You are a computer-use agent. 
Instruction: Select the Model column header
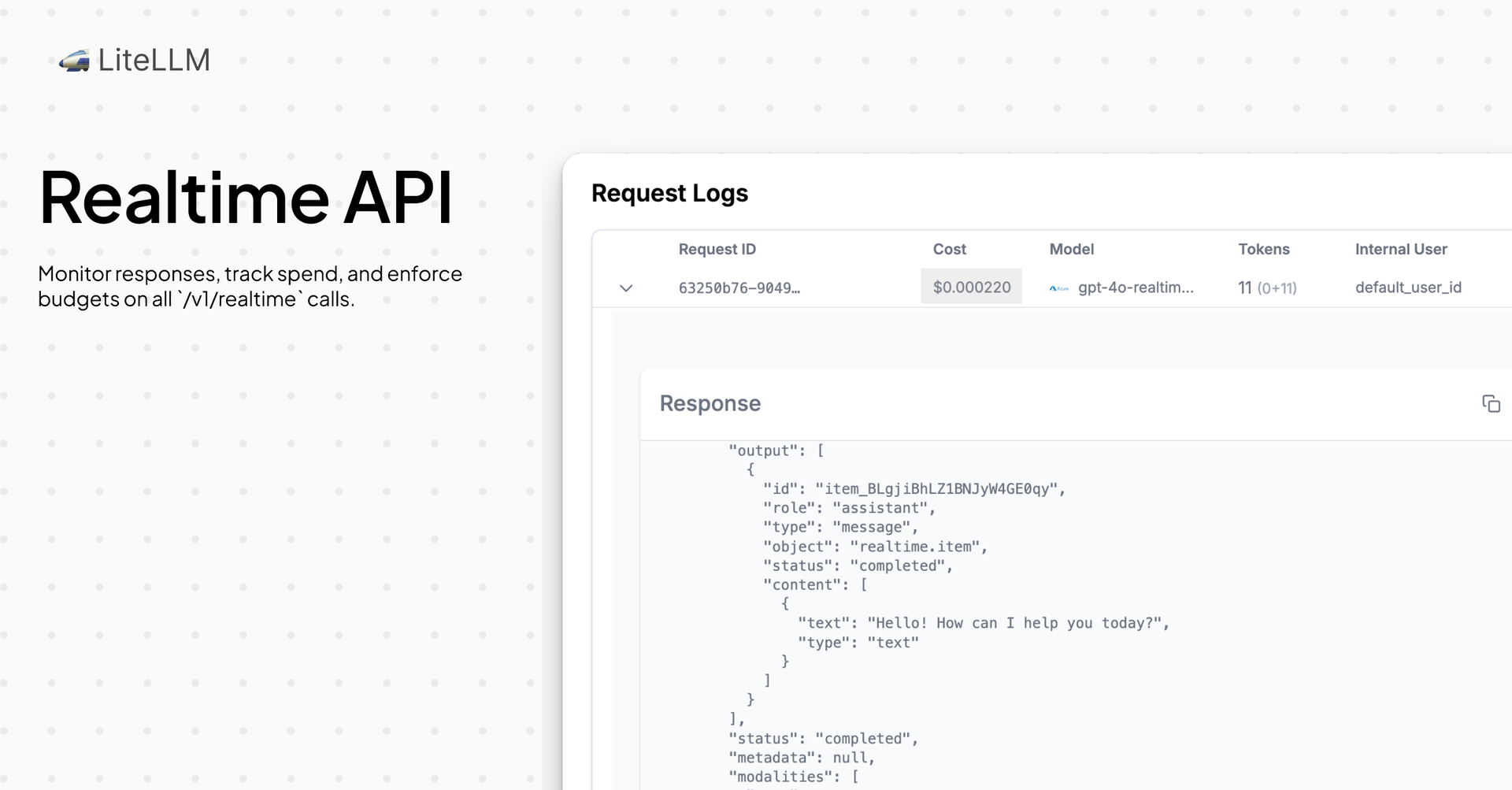tap(1071, 250)
